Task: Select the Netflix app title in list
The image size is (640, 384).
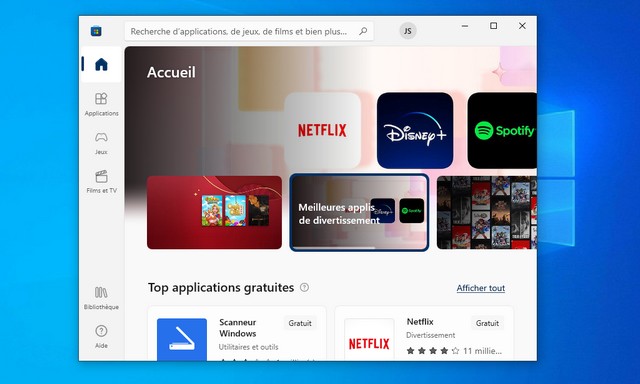Action: point(420,322)
